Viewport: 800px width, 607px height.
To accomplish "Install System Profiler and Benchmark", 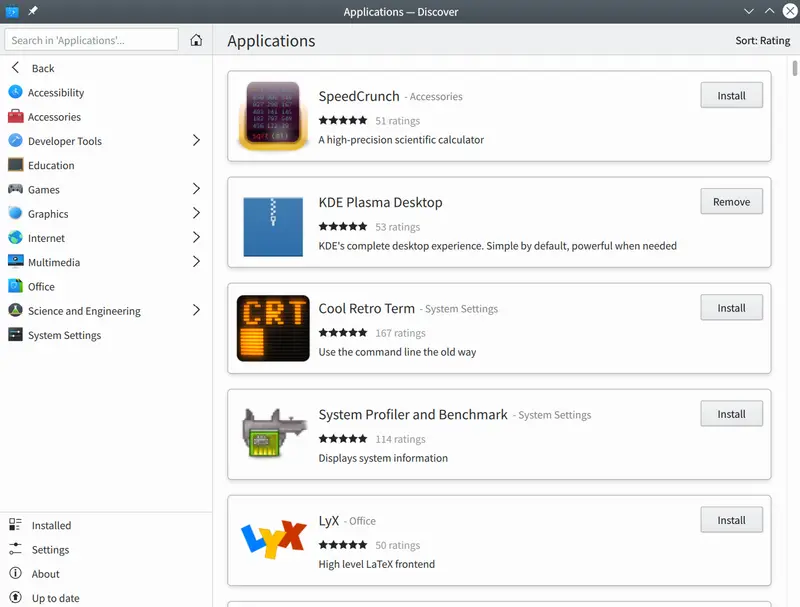I will coord(731,414).
